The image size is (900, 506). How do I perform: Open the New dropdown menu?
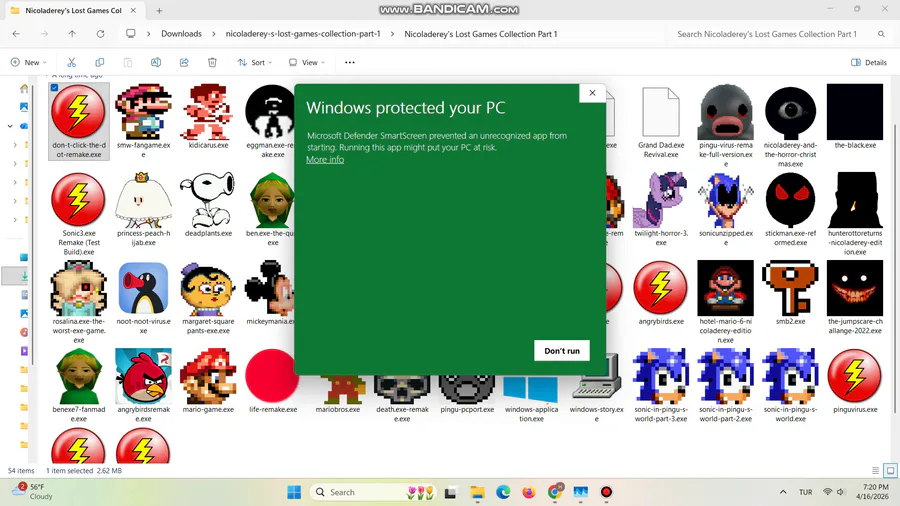click(x=28, y=63)
